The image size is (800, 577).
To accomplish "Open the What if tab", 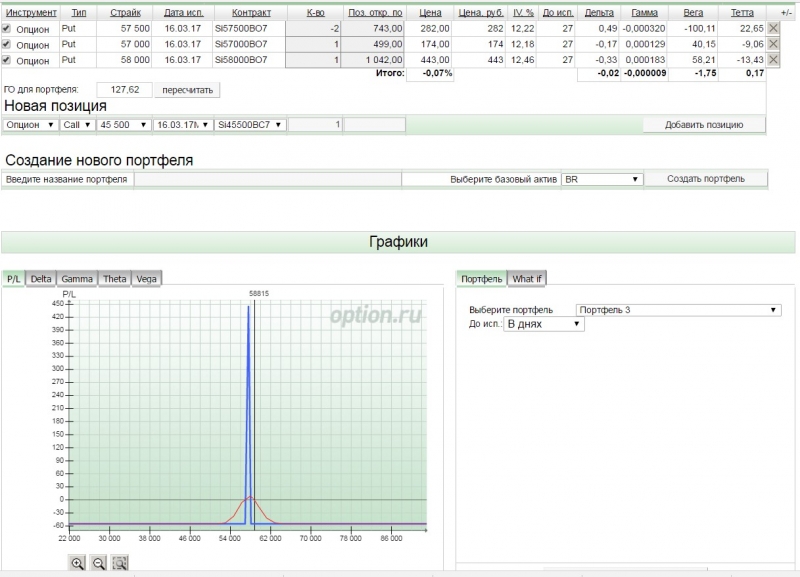I will click(527, 278).
